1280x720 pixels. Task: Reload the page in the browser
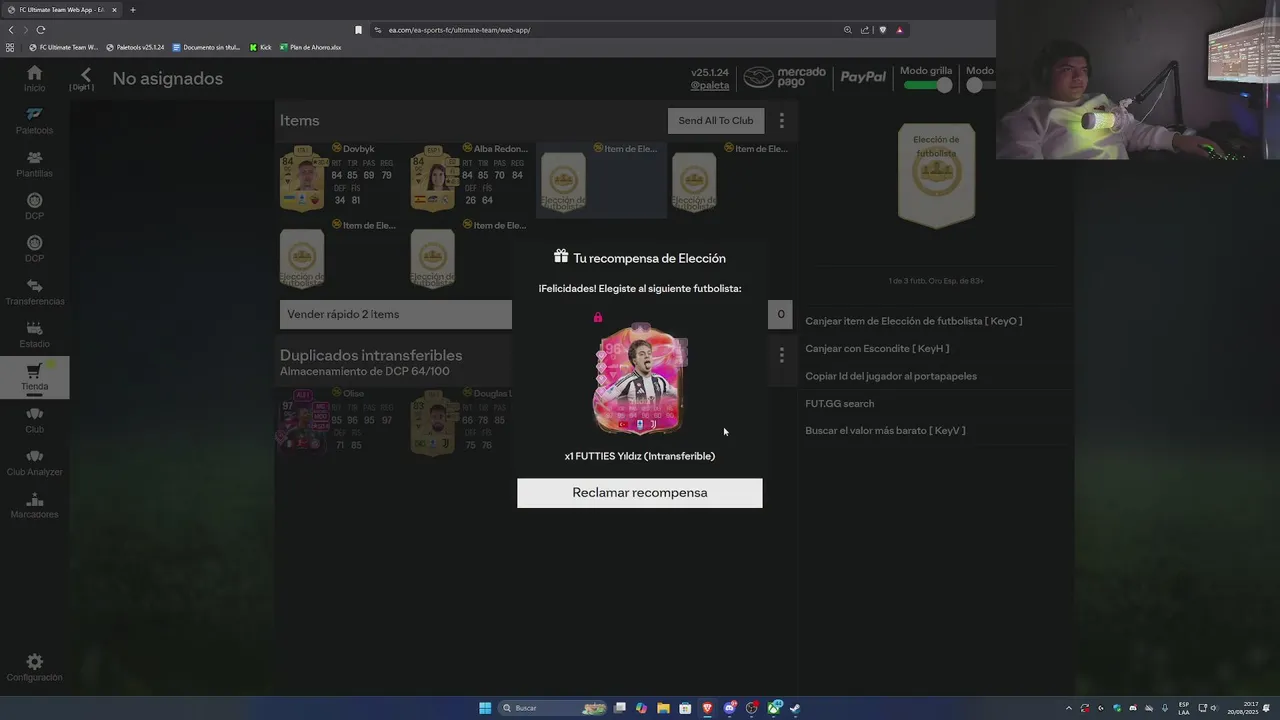click(41, 30)
